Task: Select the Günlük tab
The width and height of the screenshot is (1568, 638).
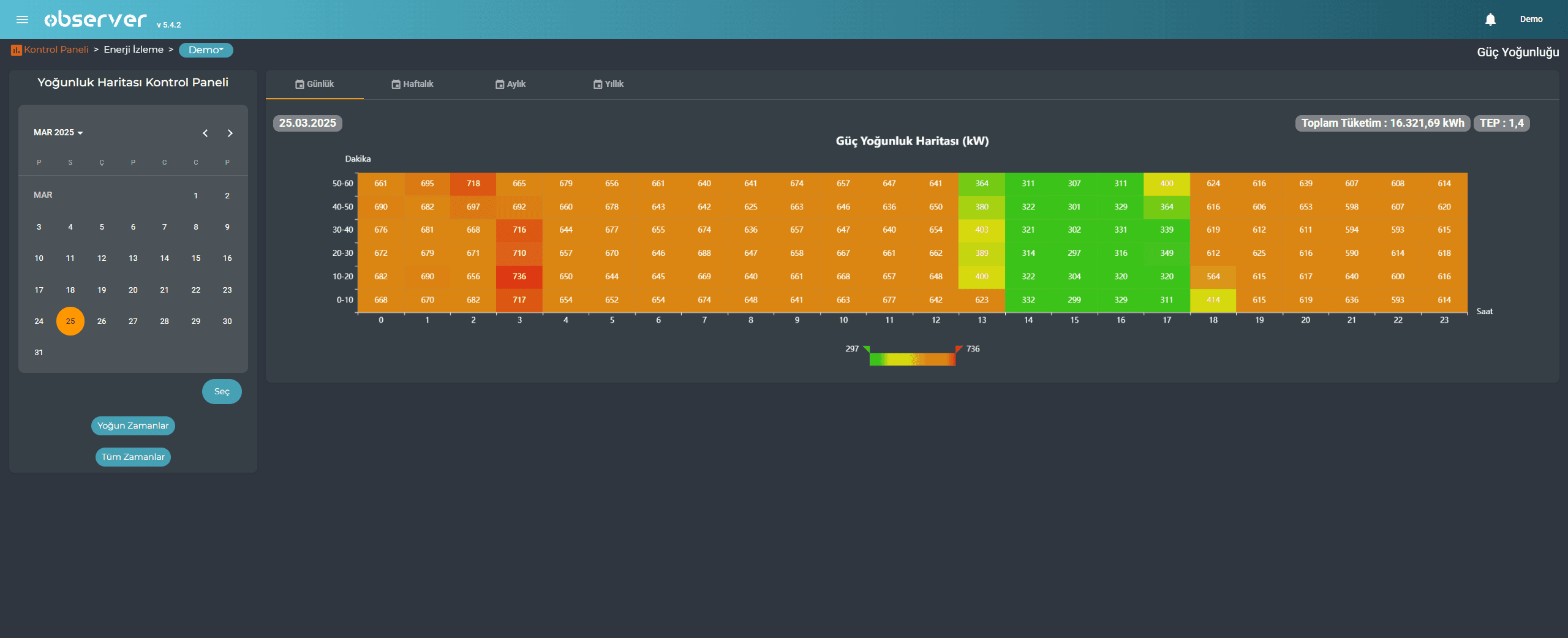Action: (x=315, y=84)
